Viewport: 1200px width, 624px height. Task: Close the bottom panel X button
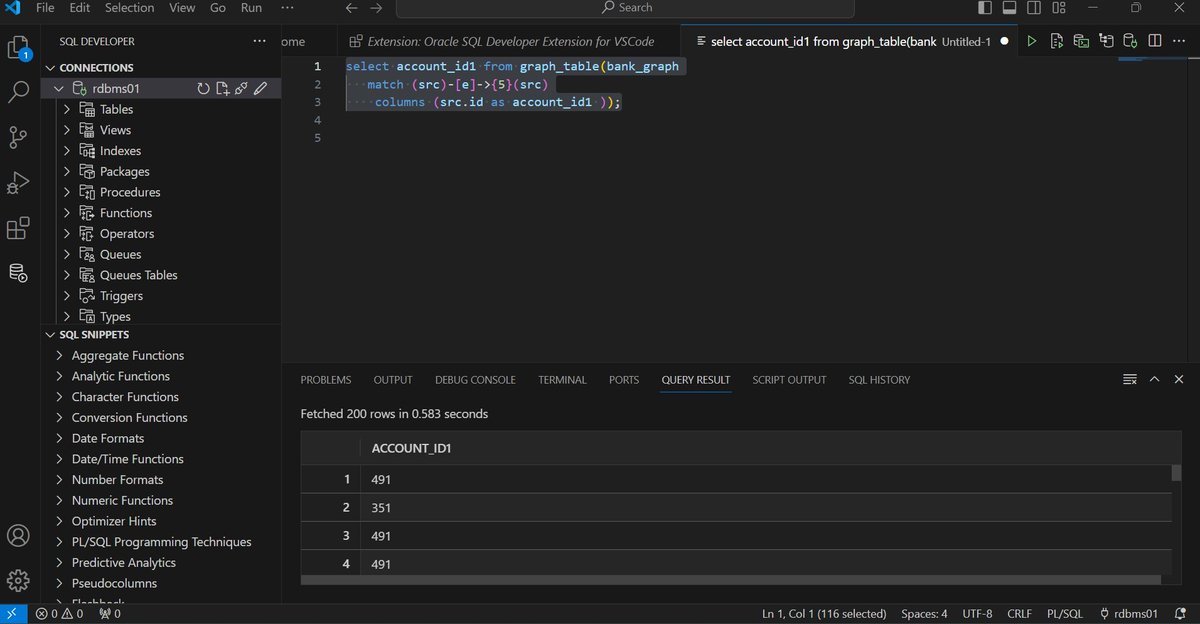1179,379
